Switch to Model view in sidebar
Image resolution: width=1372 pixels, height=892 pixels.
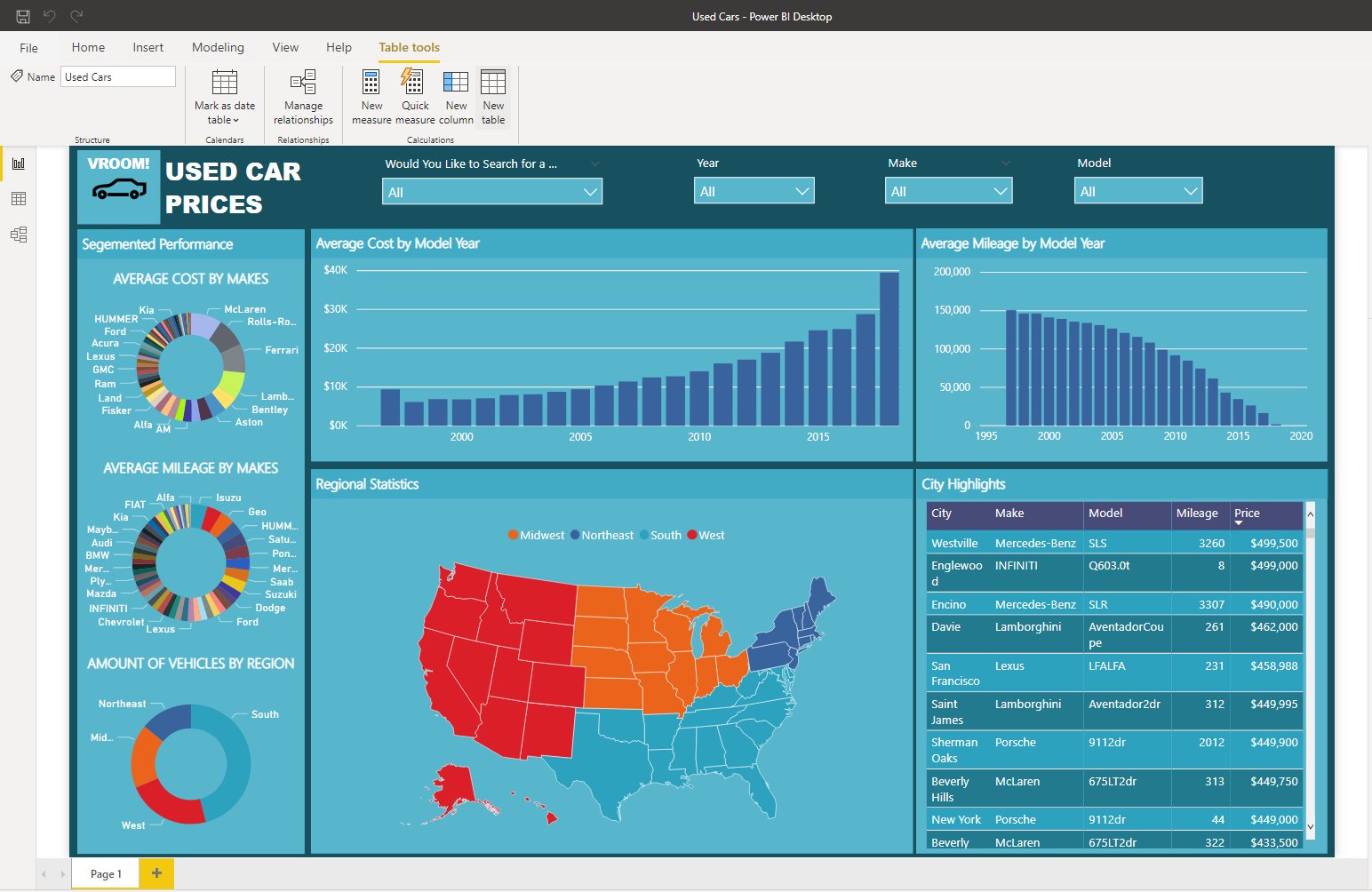tap(19, 235)
